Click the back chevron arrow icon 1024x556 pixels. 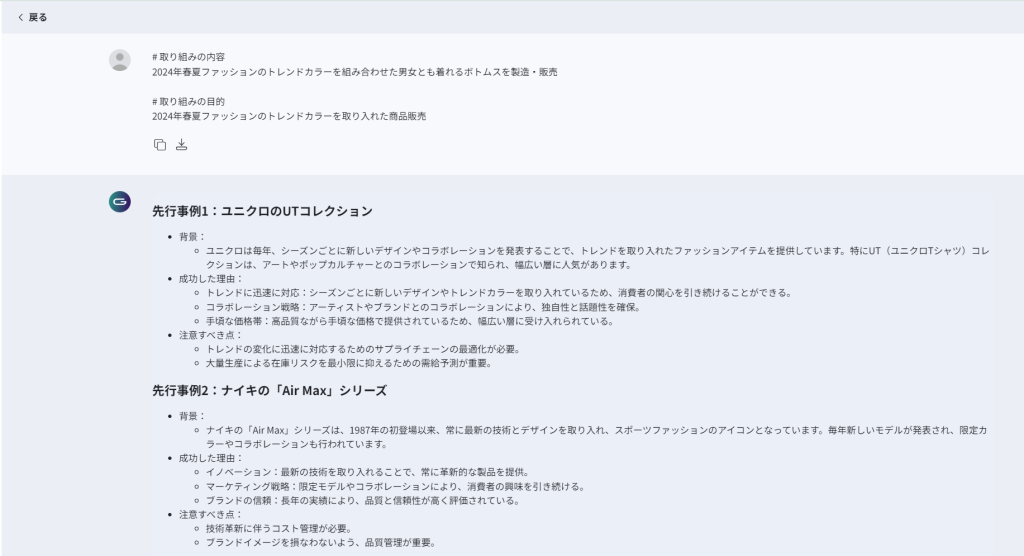pyautogui.click(x=21, y=17)
